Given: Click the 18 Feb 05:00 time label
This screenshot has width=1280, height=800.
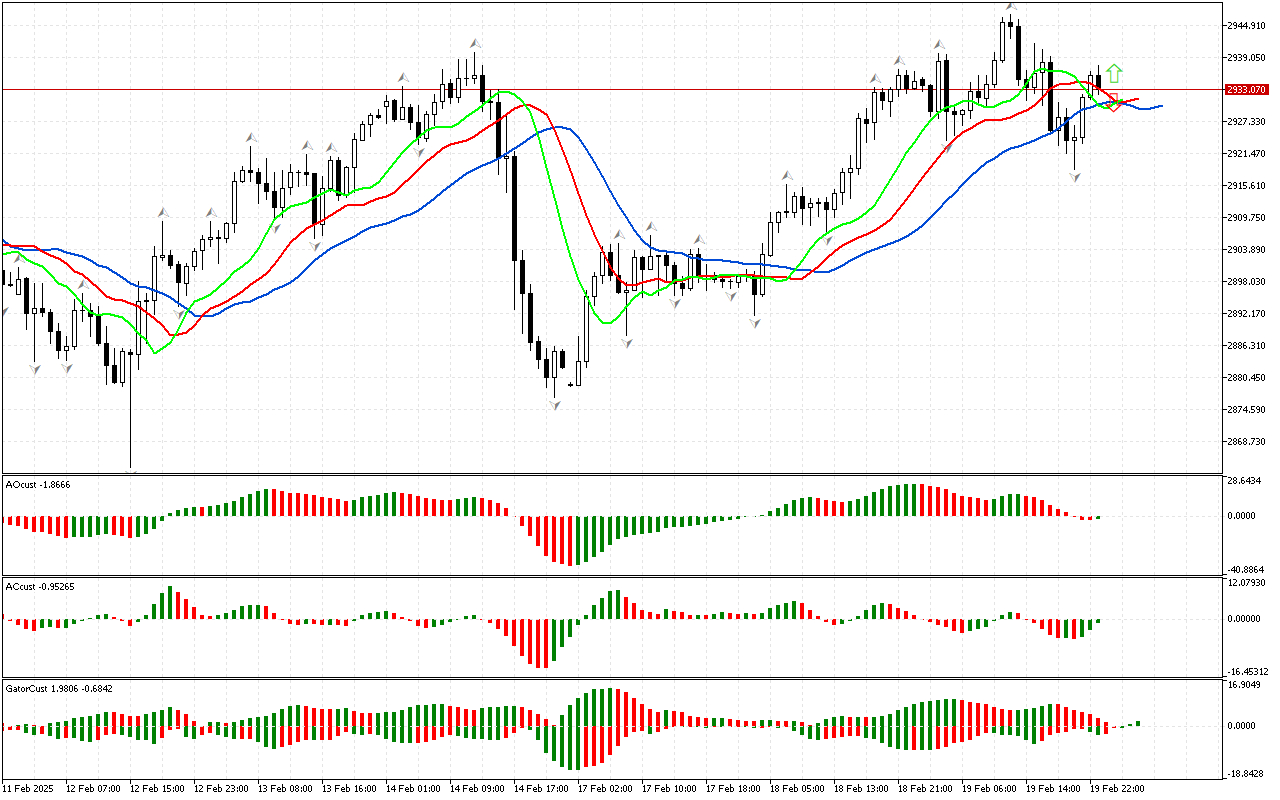Looking at the screenshot, I should click(x=797, y=789).
